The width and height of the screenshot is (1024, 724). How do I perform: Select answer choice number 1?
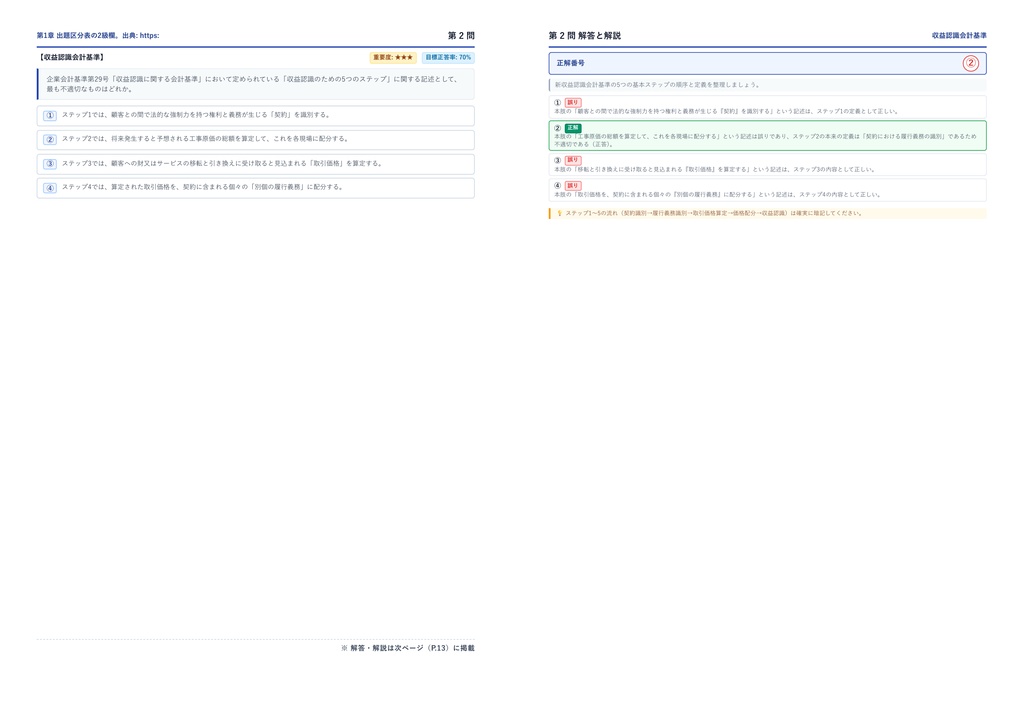pyautogui.click(x=255, y=116)
